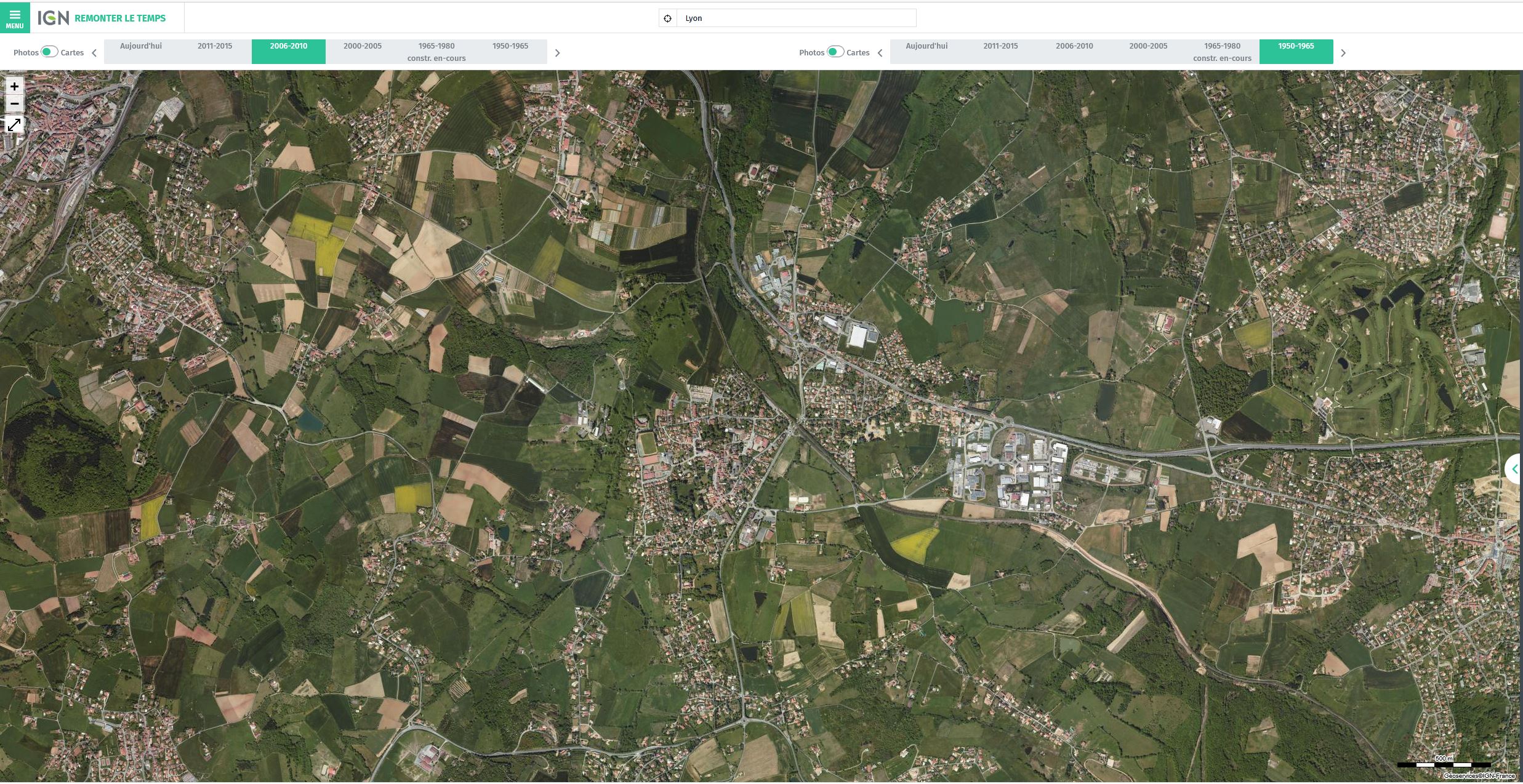Zoom in with the plus button
Screen dimensions: 1523x784
pyautogui.click(x=14, y=87)
